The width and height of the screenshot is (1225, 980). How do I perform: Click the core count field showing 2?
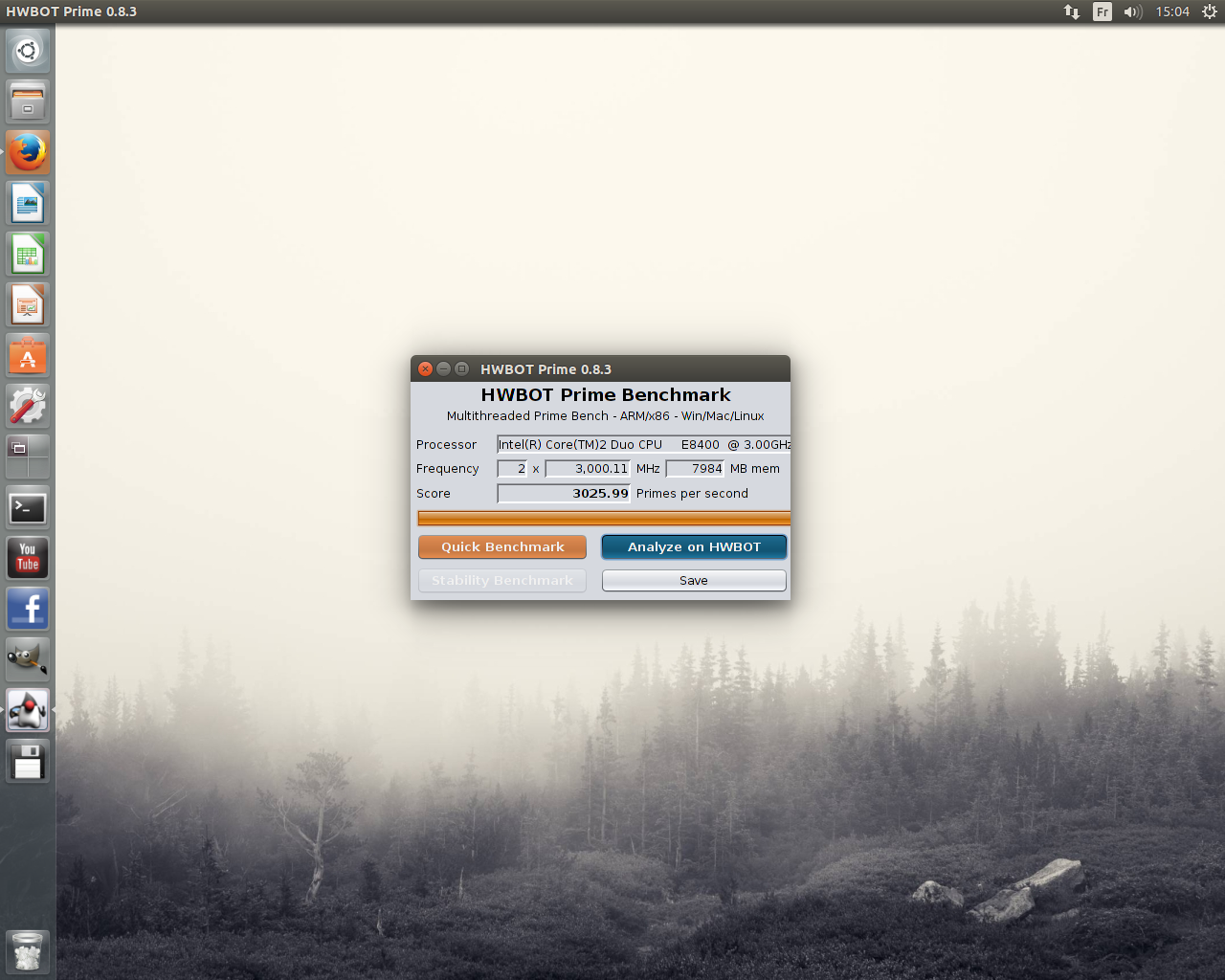point(512,468)
